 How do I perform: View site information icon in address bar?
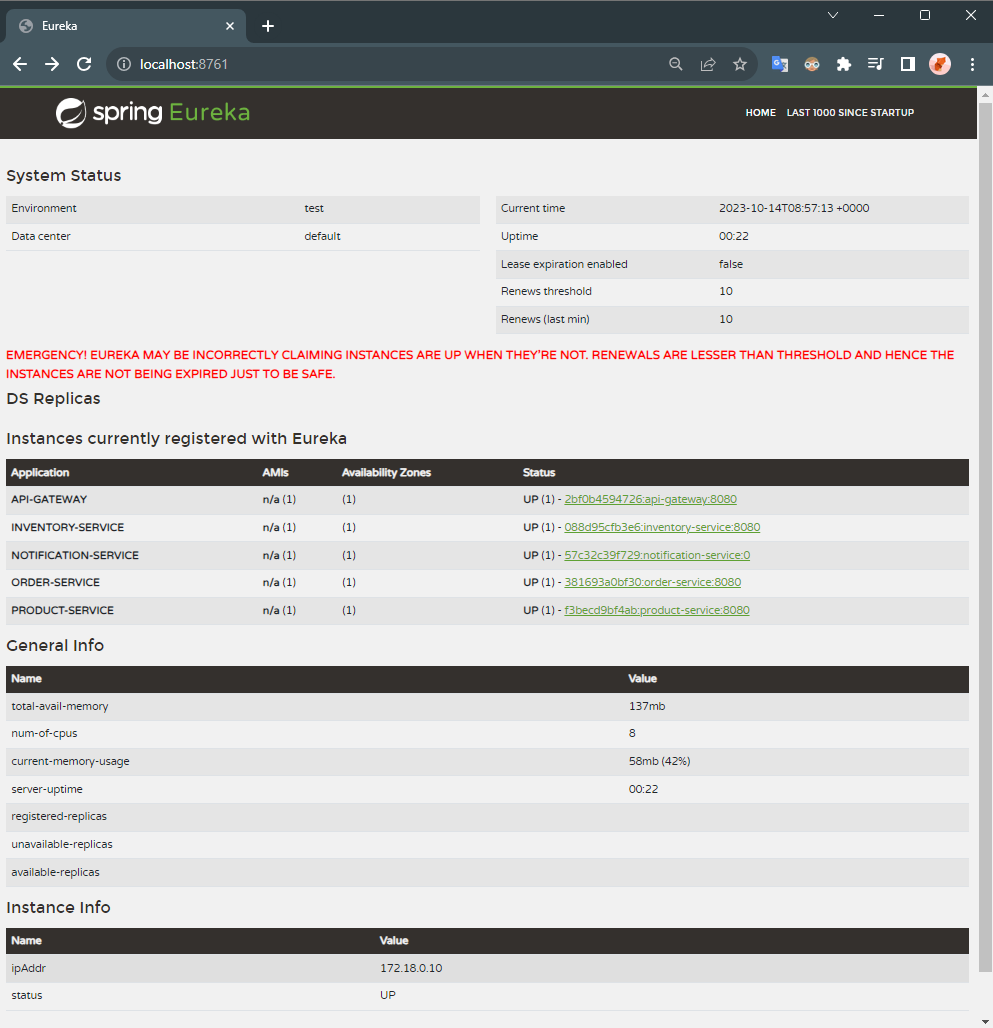(x=124, y=64)
